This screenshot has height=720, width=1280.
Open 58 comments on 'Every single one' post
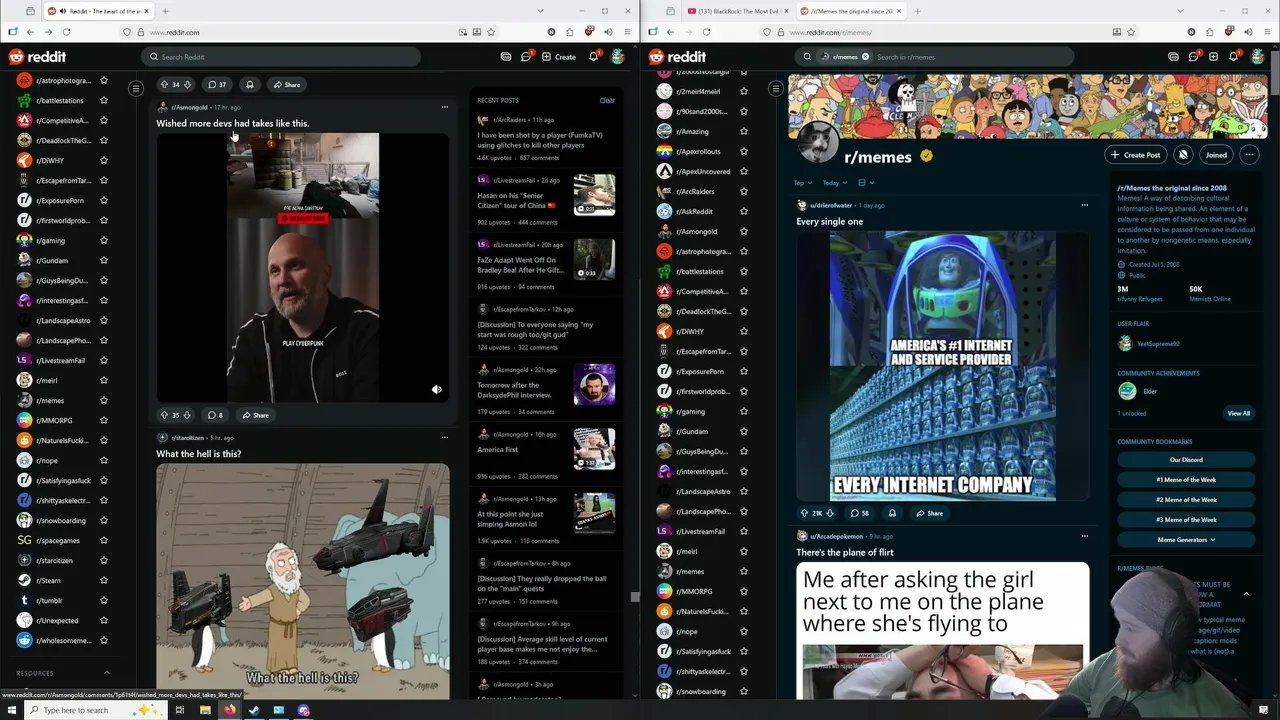tap(859, 513)
